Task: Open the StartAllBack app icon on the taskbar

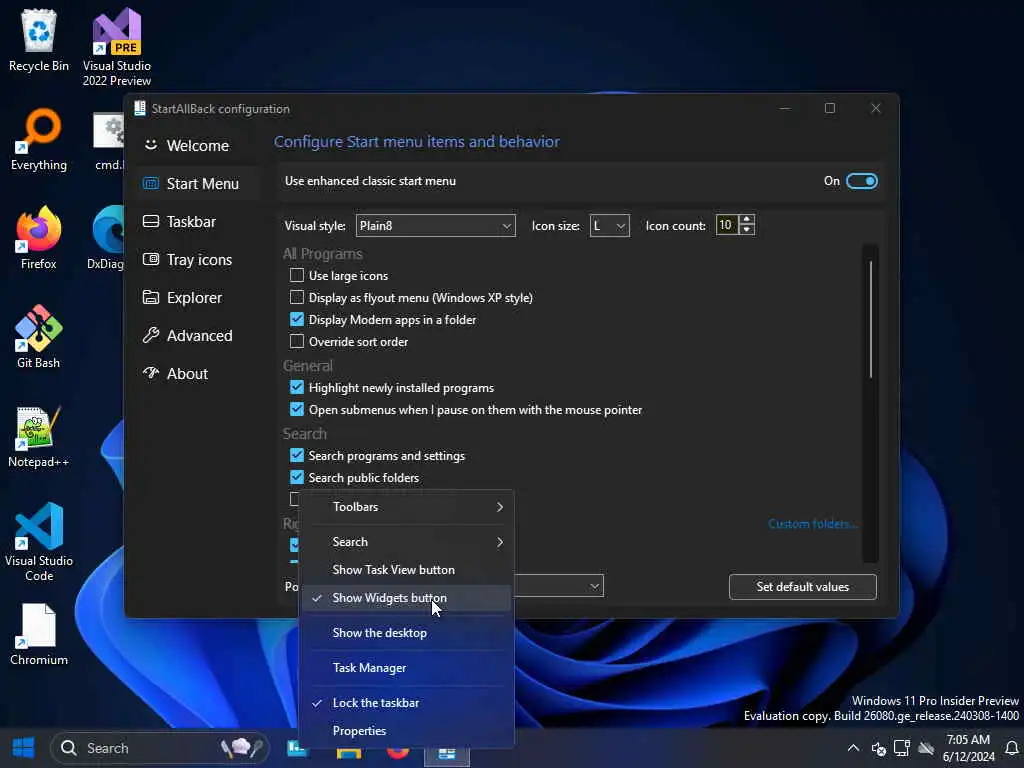Action: tap(447, 752)
